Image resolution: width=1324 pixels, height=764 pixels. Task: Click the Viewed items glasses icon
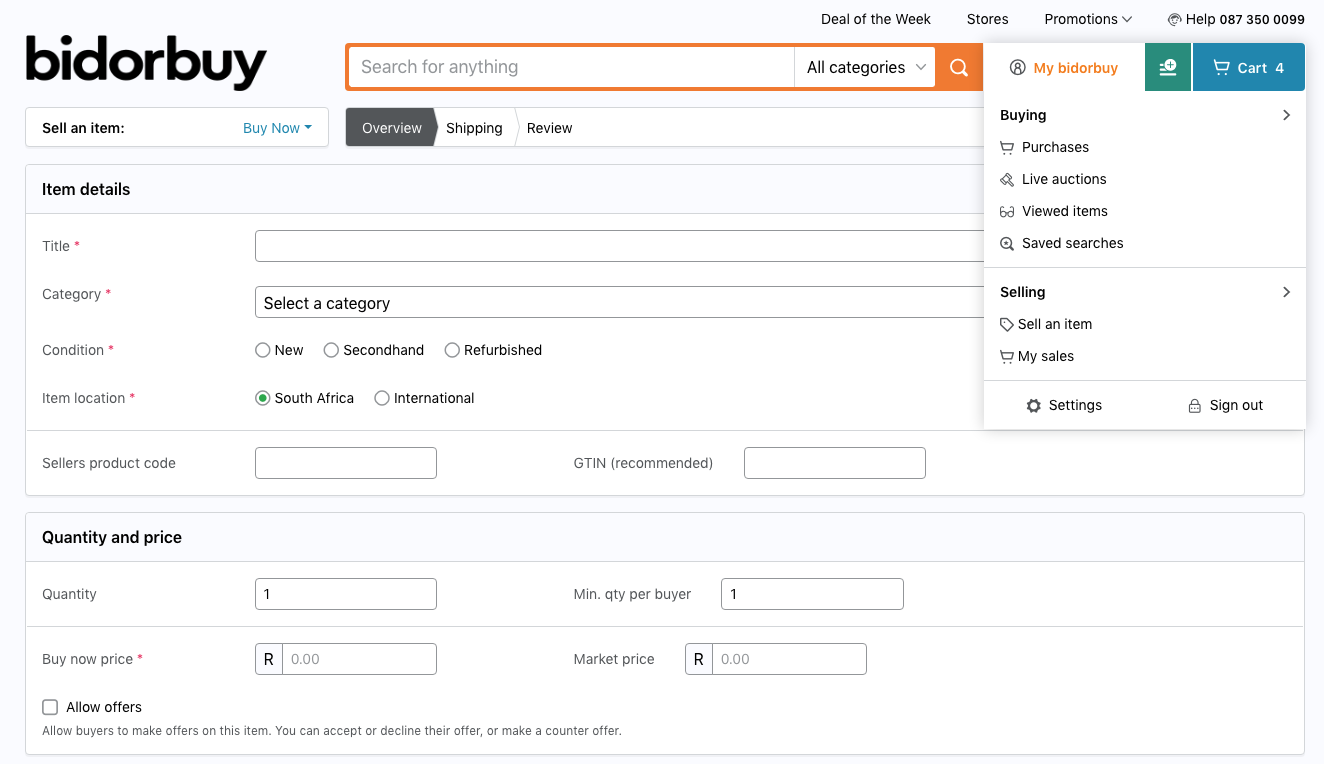[x=1007, y=211]
